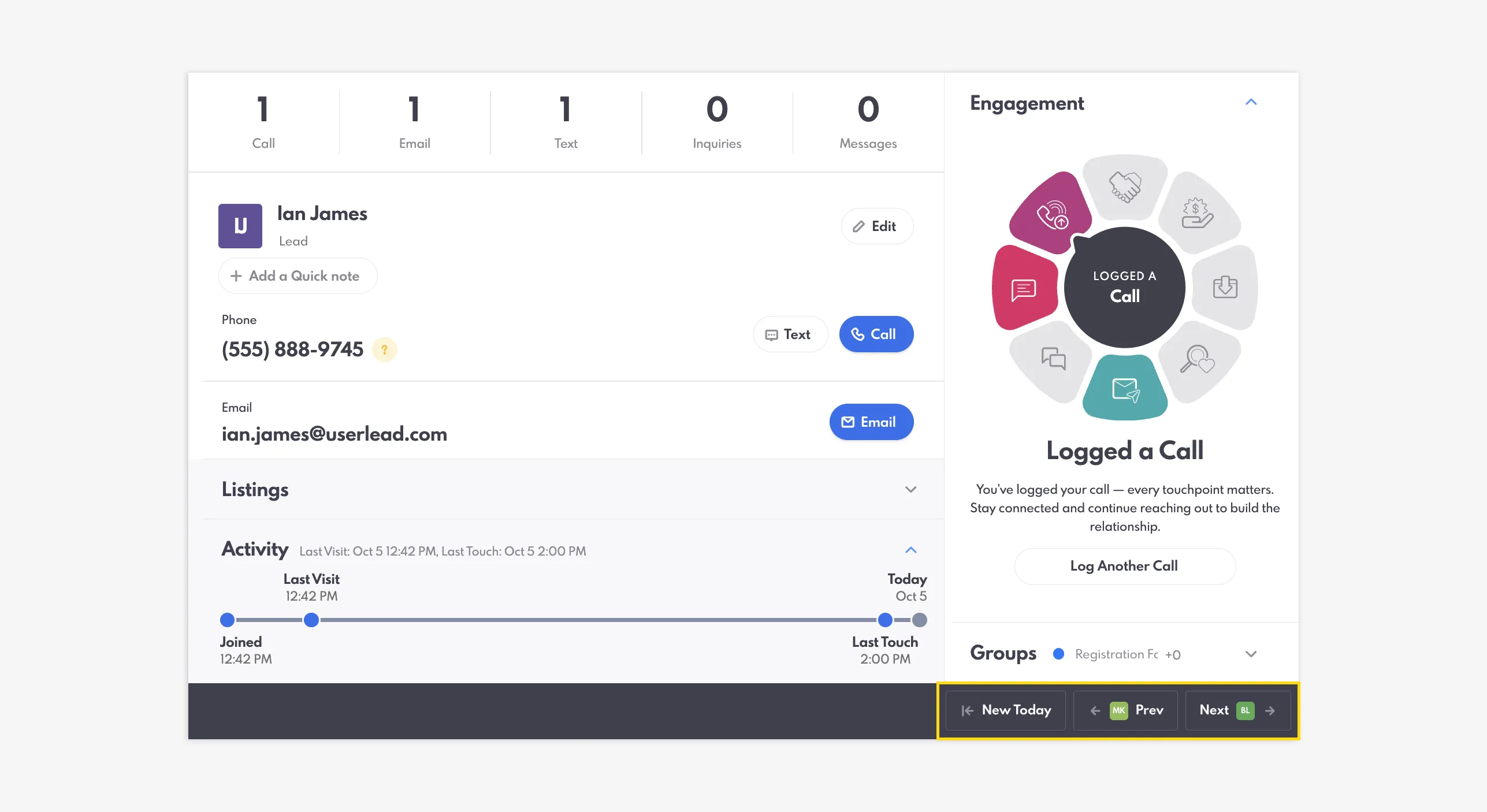This screenshot has height=812, width=1487.
Task: Open the Inquiries count tab
Action: coord(717,122)
